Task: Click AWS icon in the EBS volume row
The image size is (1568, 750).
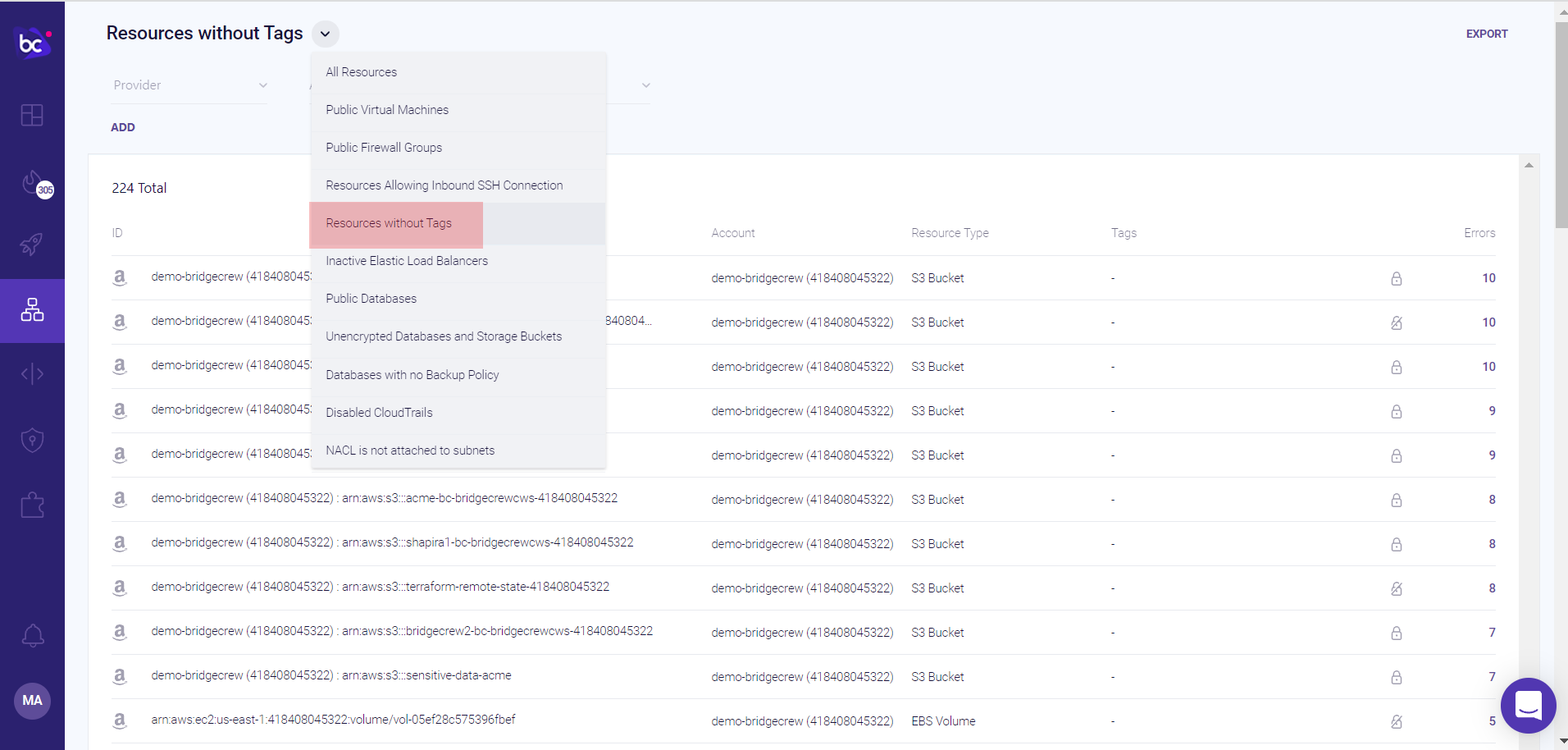Action: 120,720
